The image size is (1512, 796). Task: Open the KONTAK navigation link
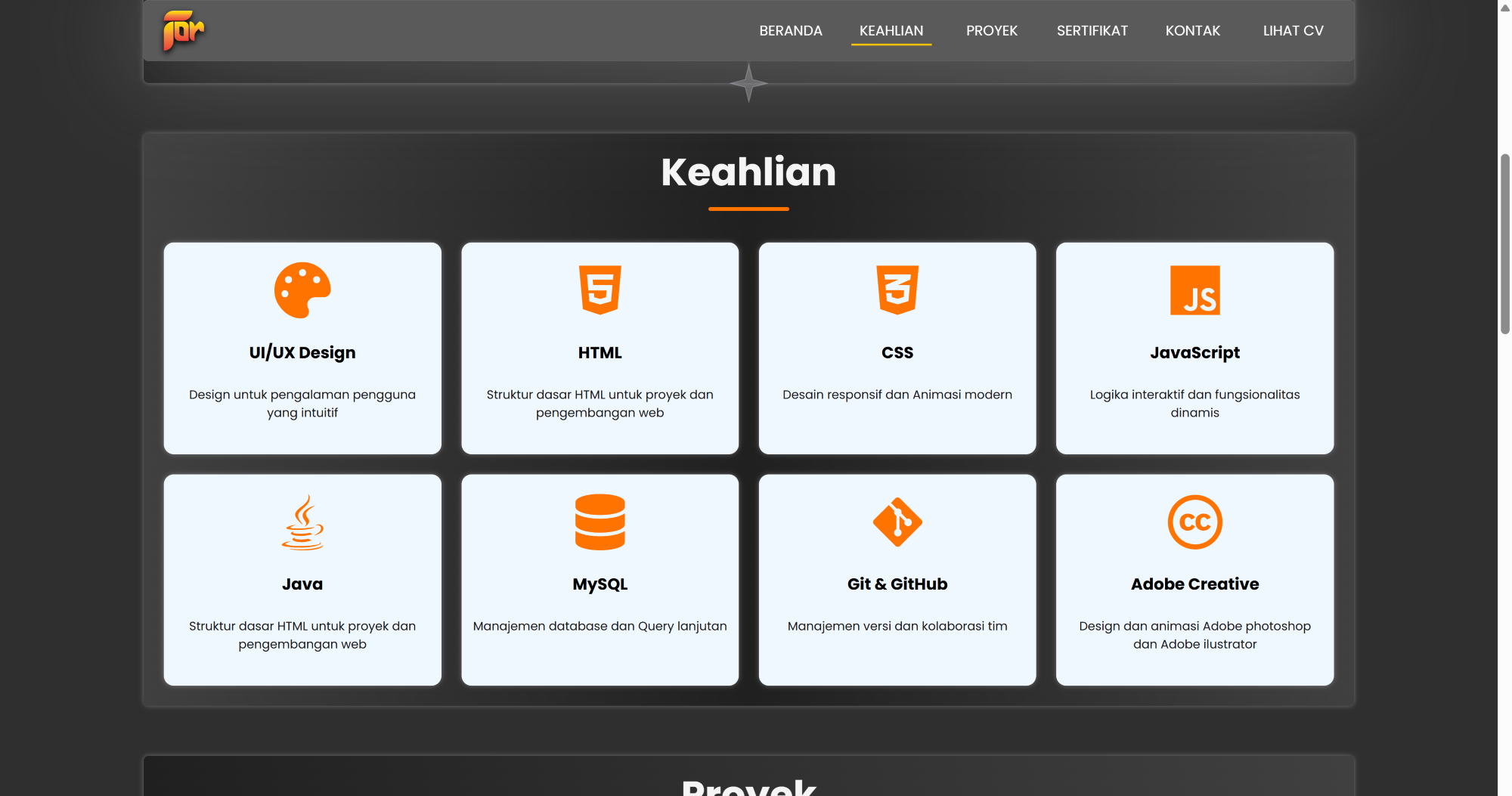(1192, 31)
